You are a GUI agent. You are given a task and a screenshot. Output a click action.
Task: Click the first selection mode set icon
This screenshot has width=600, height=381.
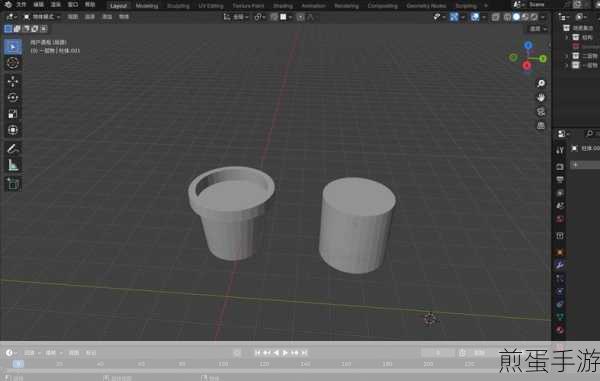[x=8, y=29]
